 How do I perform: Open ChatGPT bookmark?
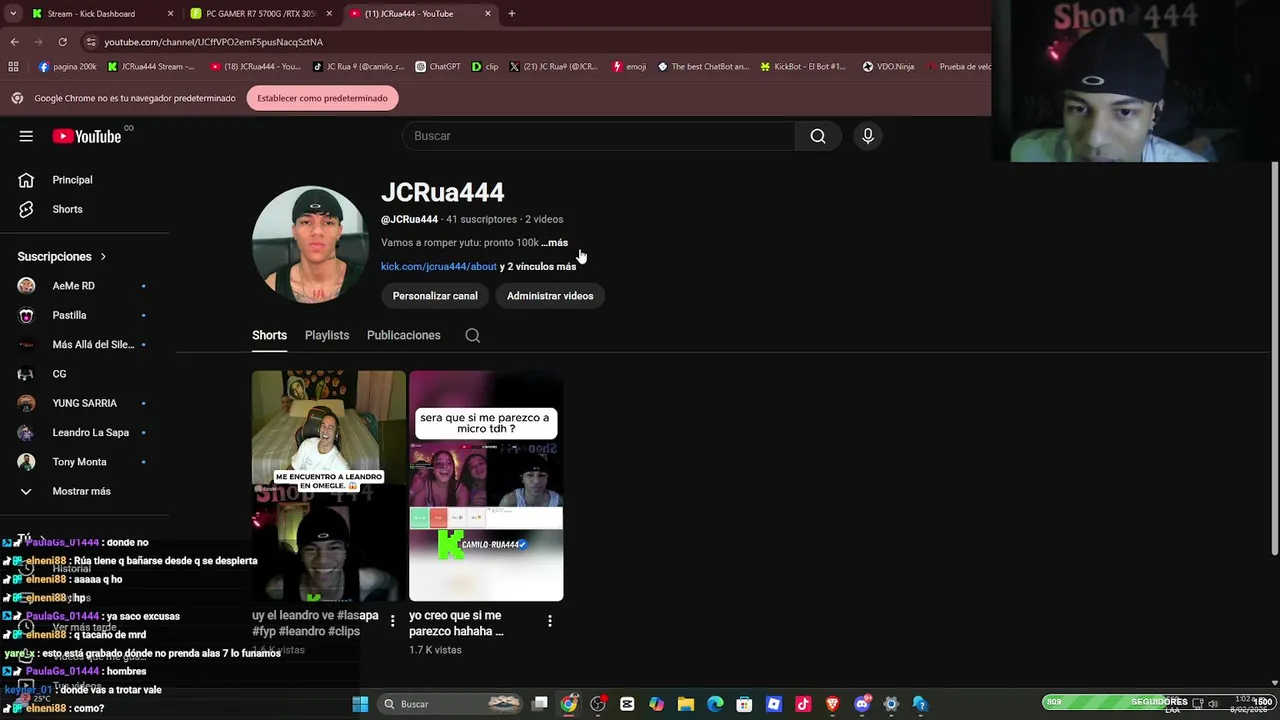[437, 67]
